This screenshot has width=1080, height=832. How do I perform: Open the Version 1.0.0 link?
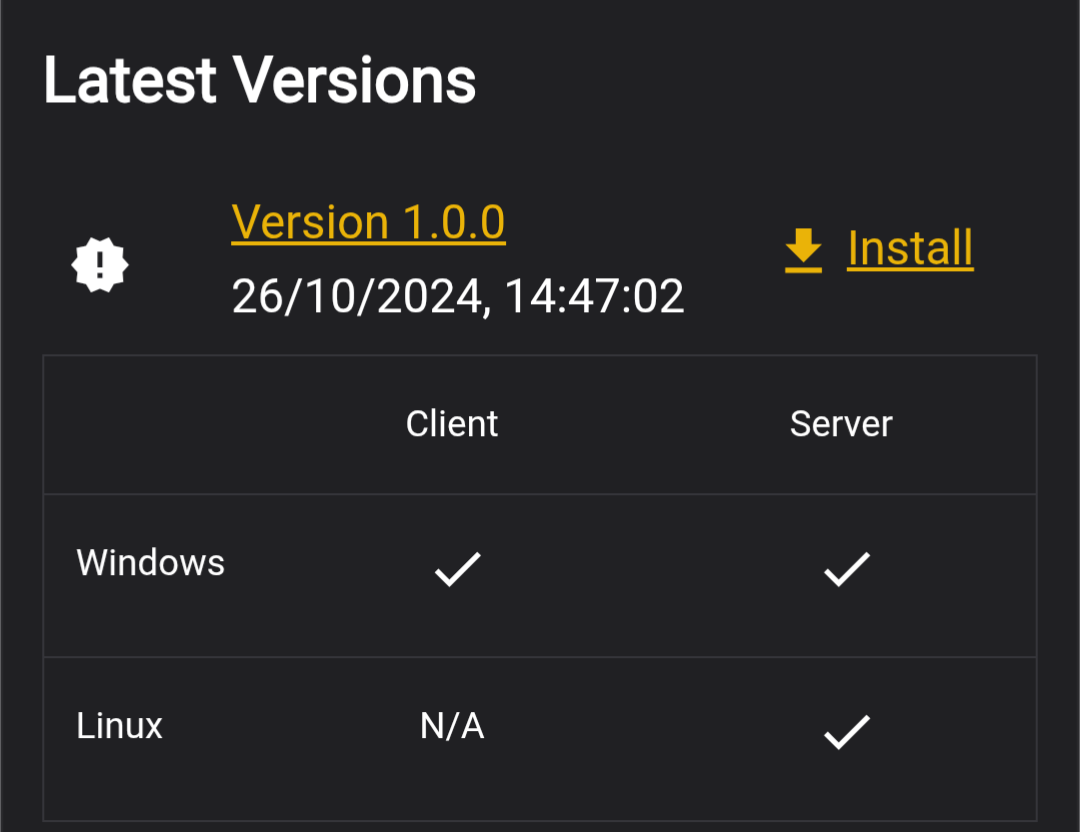pyautogui.click(x=368, y=222)
